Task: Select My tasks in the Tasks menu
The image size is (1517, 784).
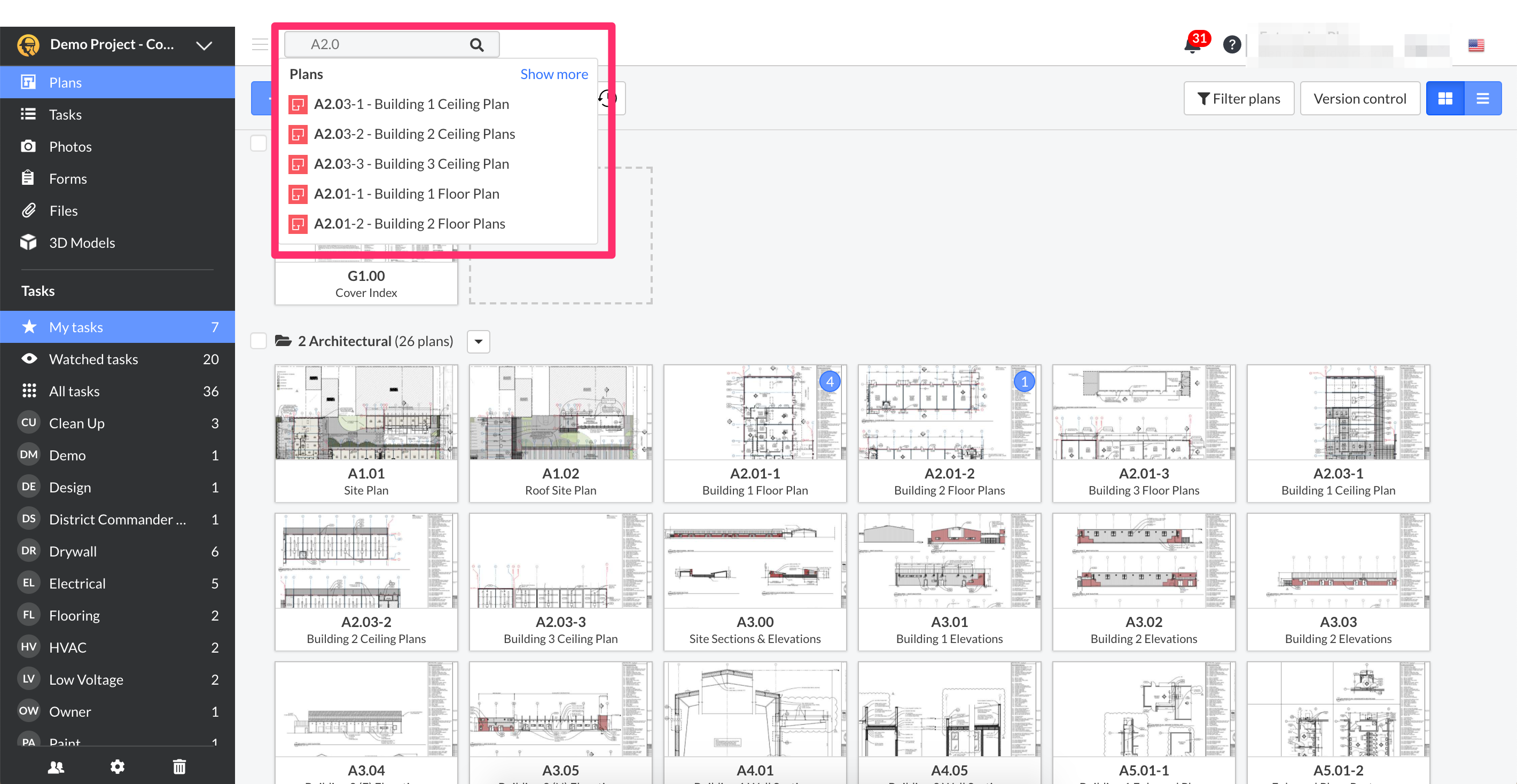Action: (76, 327)
